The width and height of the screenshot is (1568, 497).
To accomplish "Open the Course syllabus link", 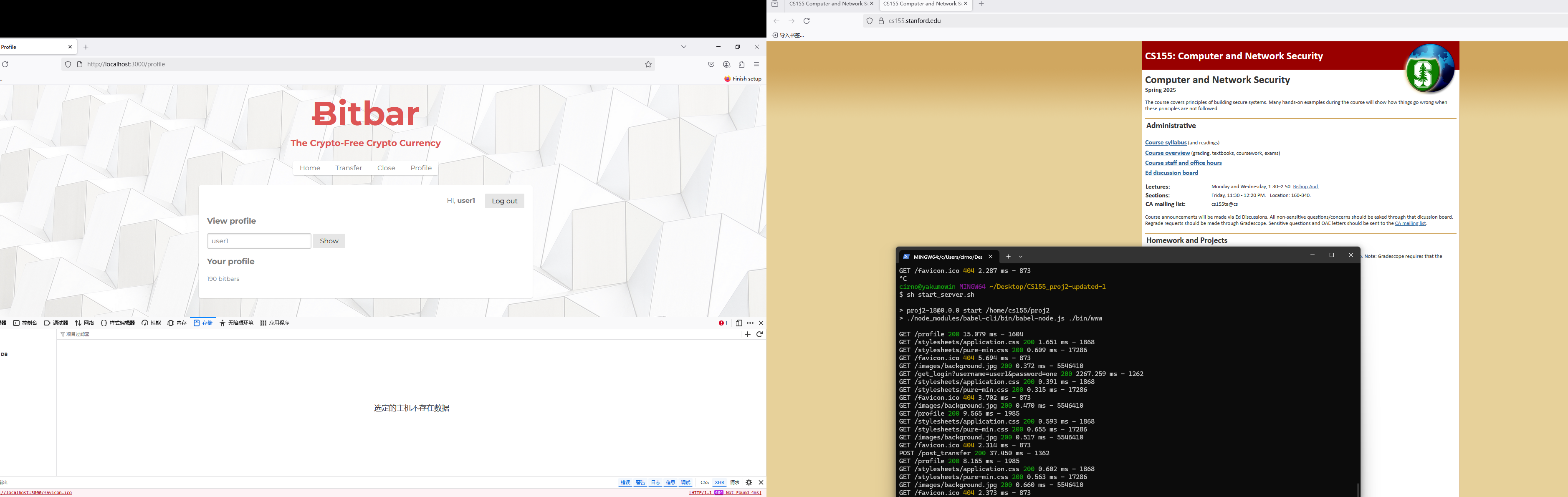I will pyautogui.click(x=1166, y=142).
